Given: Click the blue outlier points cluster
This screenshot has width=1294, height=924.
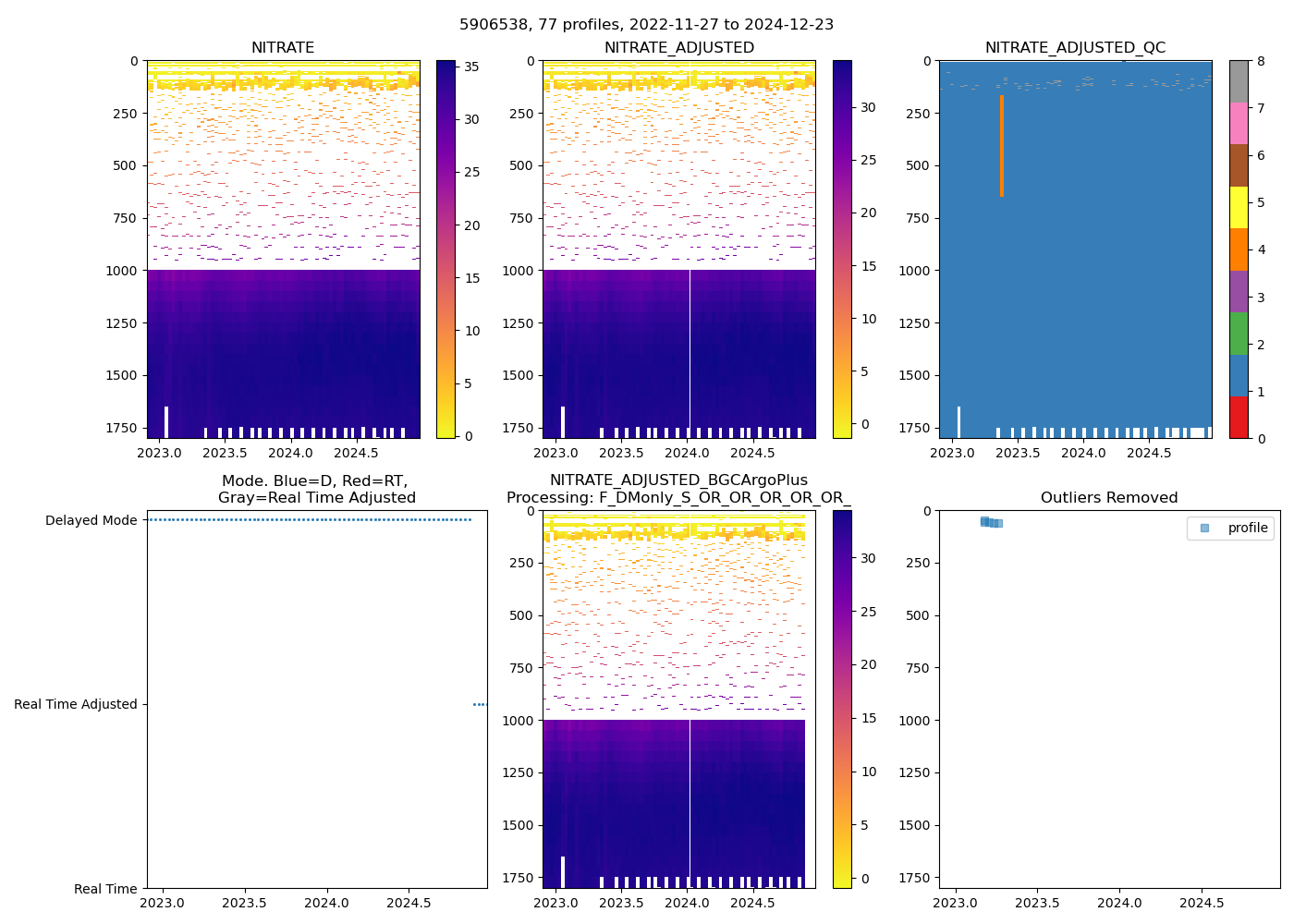Looking at the screenshot, I should click(x=991, y=523).
